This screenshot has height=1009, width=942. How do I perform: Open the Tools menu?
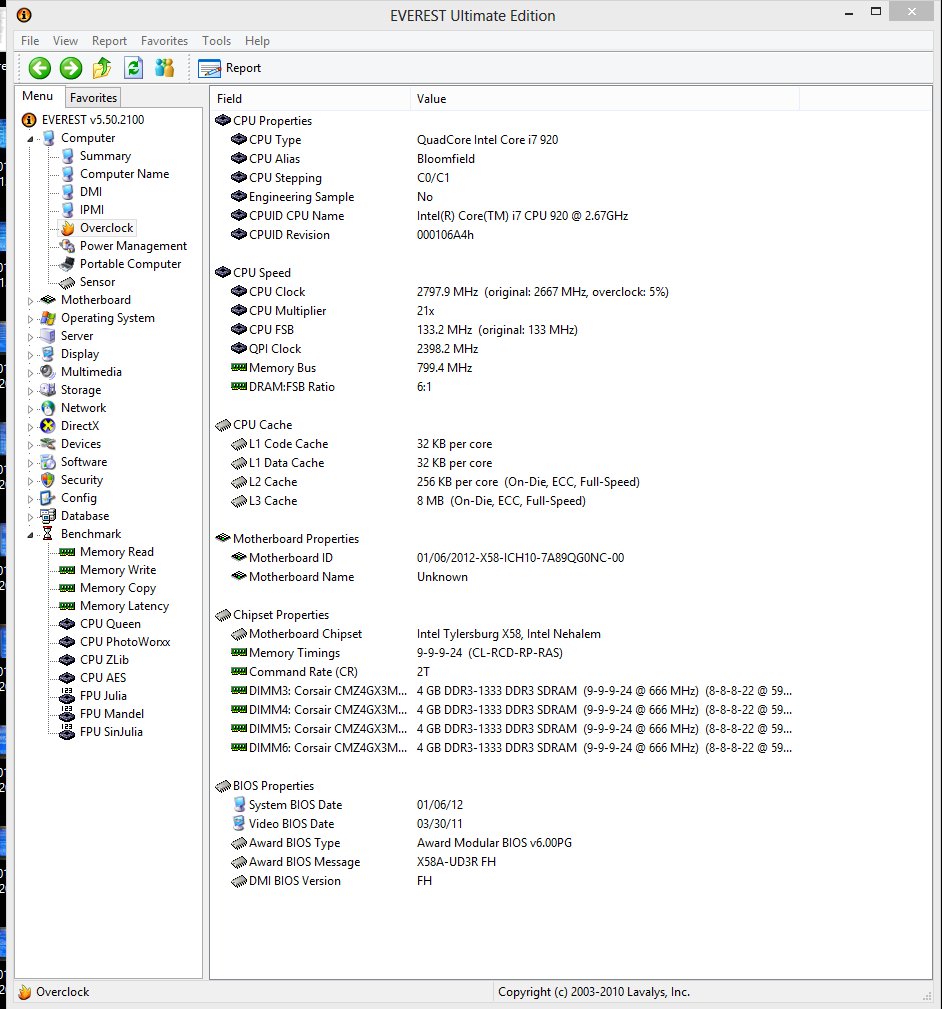(216, 41)
